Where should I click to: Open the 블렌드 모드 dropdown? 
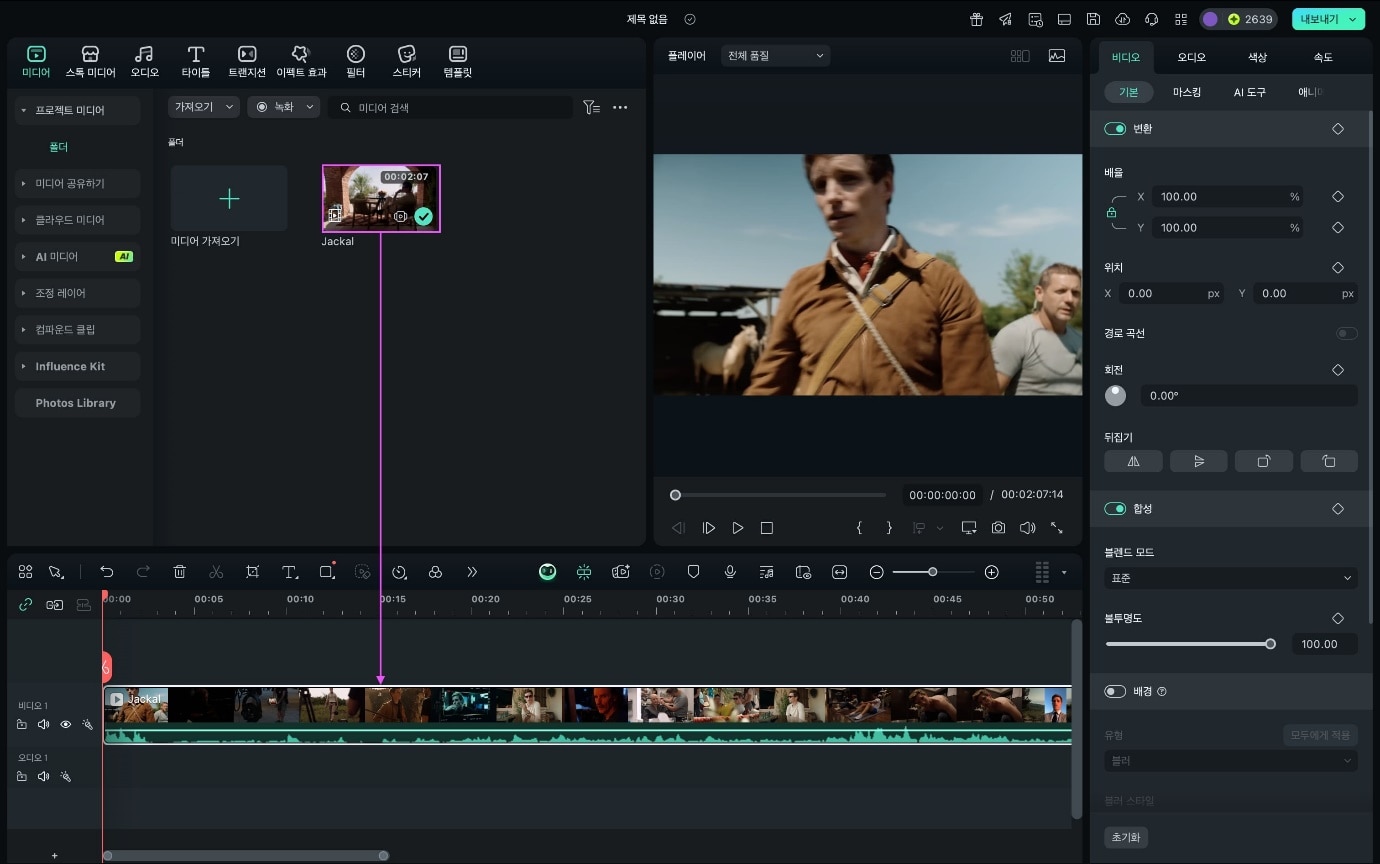[x=1230, y=578]
